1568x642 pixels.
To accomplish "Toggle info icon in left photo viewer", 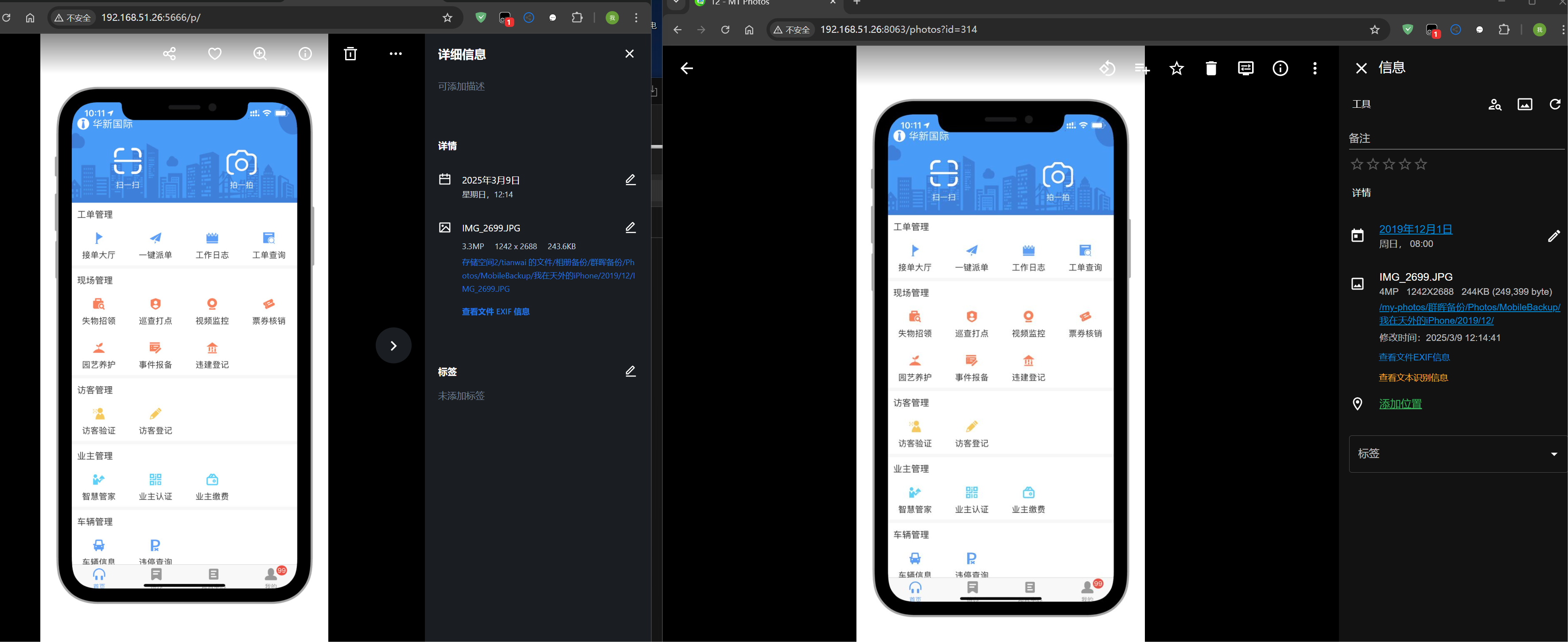I will coord(305,54).
